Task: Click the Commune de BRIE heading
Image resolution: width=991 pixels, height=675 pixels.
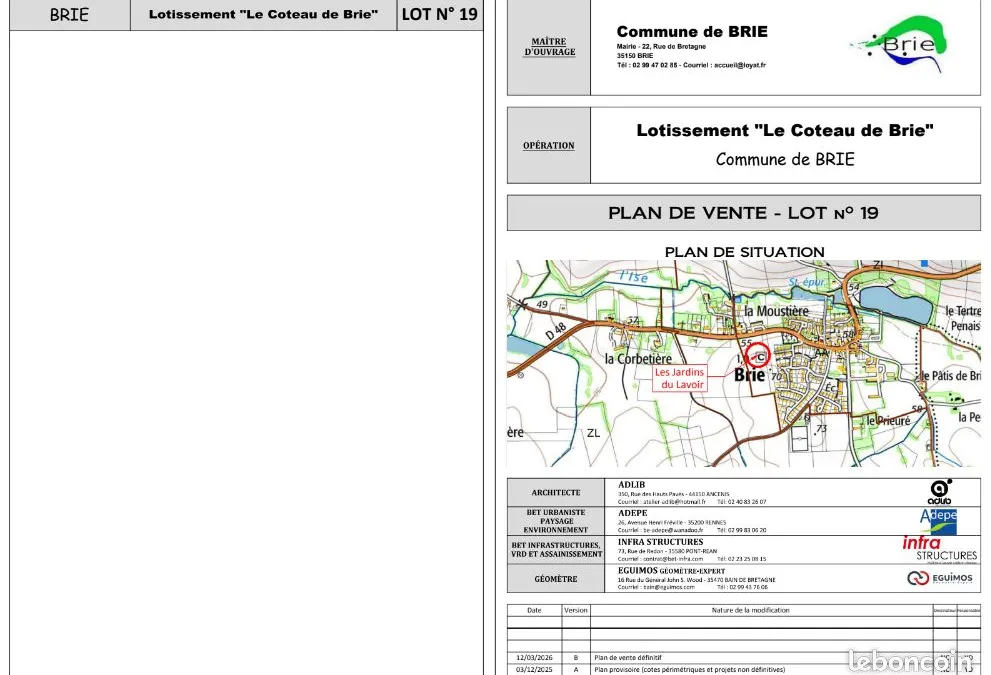Action: 692,32
